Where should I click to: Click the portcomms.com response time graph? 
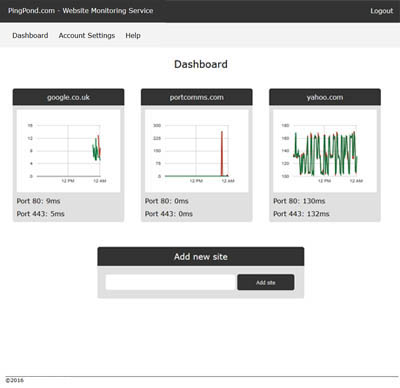pyautogui.click(x=197, y=151)
